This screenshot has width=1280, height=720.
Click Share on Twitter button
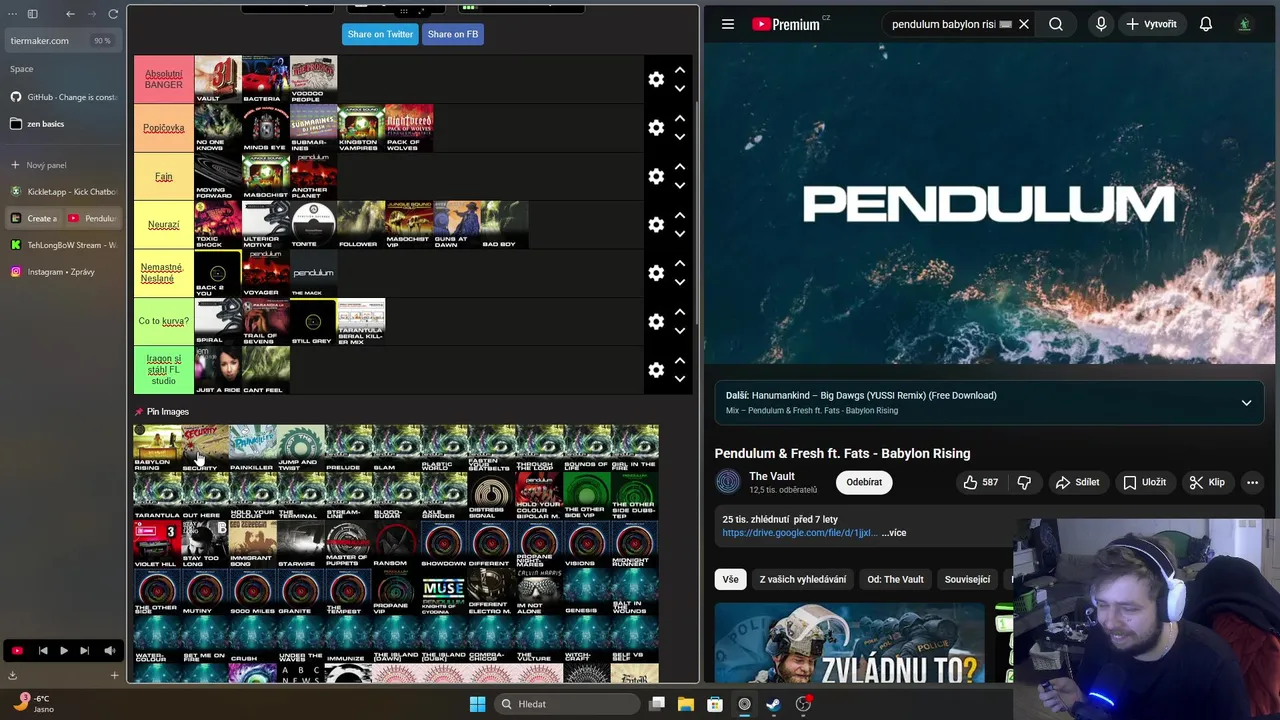(x=380, y=34)
